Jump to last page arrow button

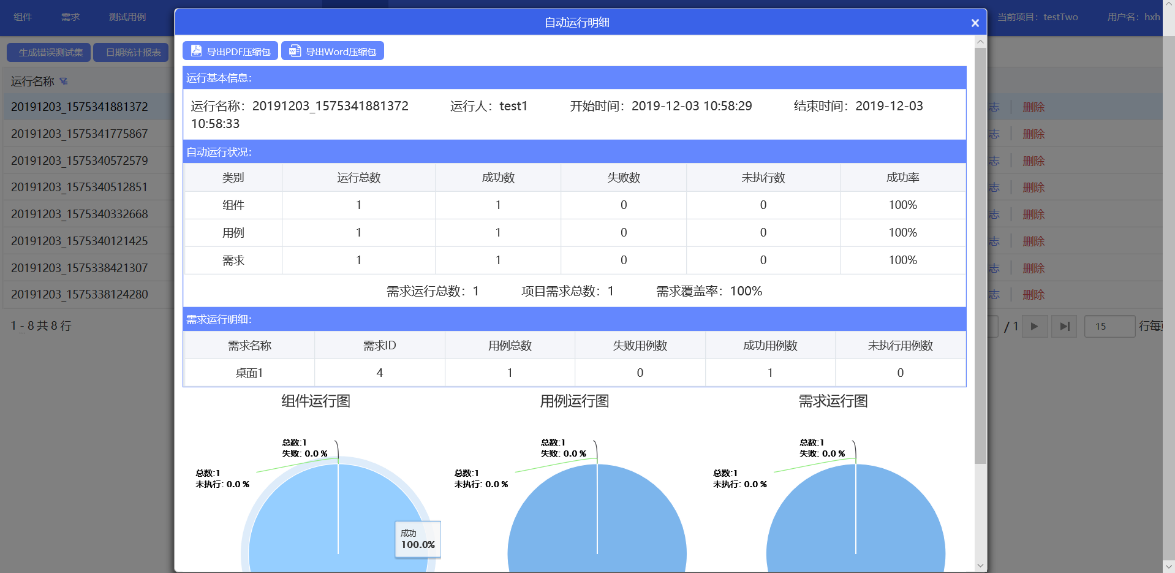(x=1065, y=326)
